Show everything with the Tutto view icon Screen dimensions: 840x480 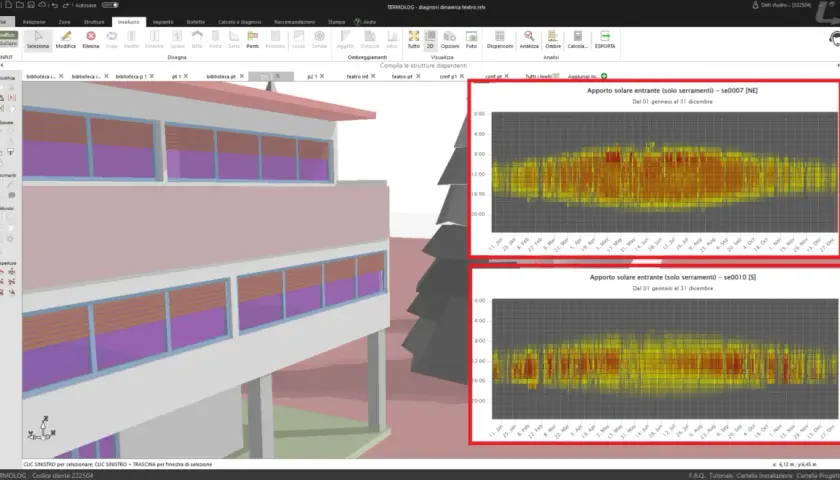pos(414,40)
